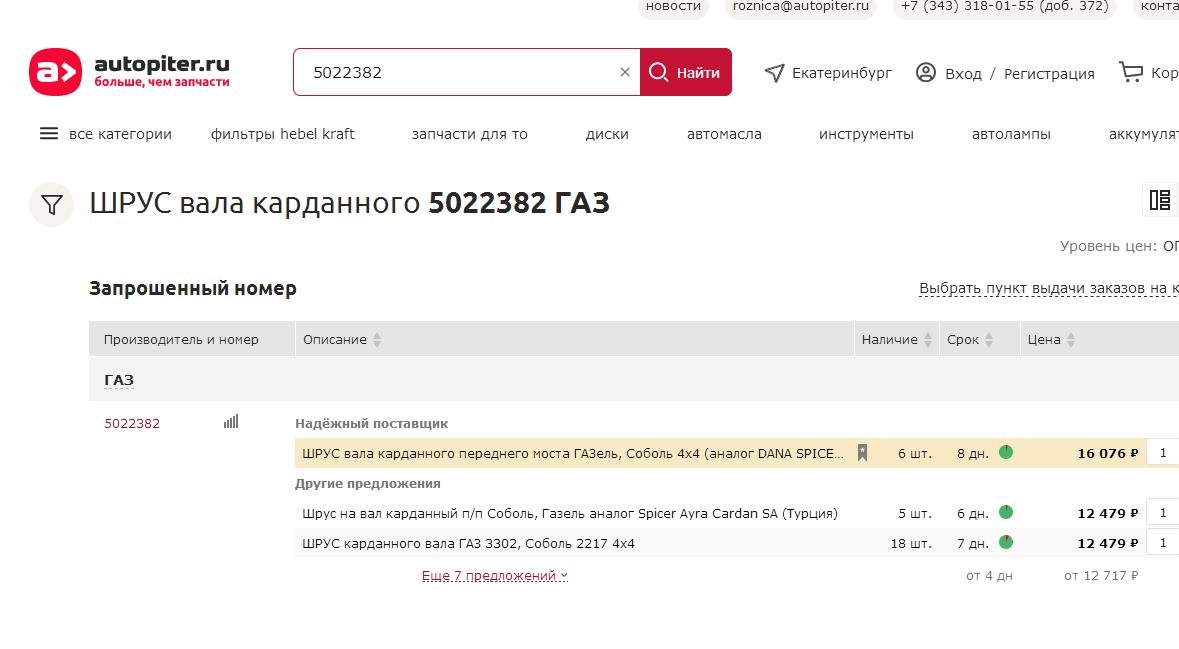Click the user profile icon
Viewport: 1179px width, 649px height.
(926, 72)
